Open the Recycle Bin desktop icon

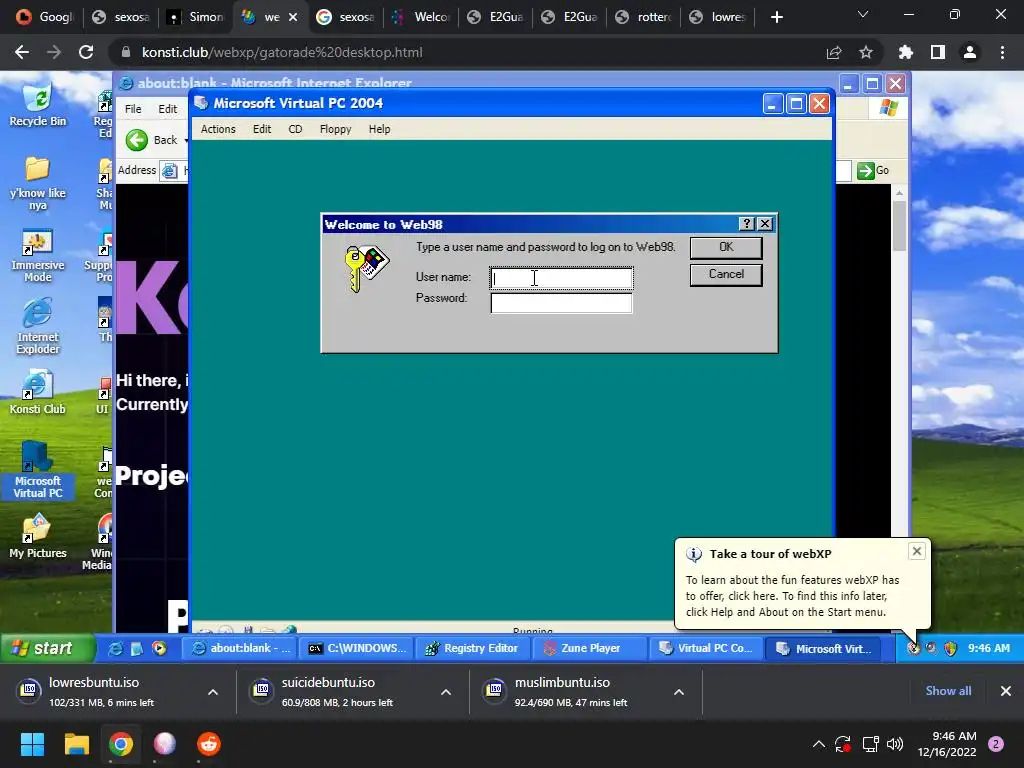[x=37, y=104]
